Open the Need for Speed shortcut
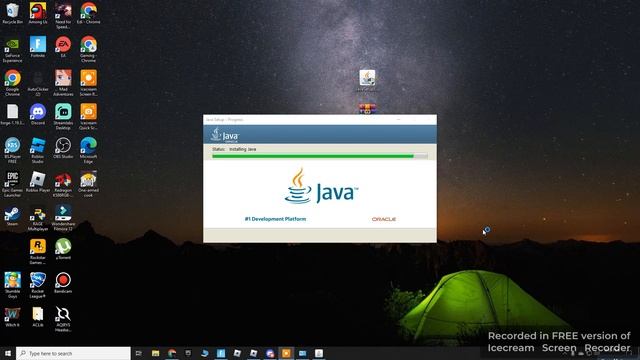This screenshot has height=360, width=640. [x=63, y=16]
